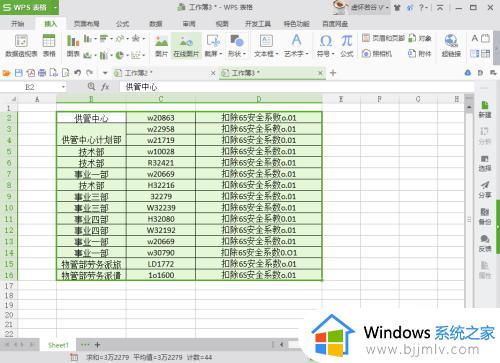Insert a 超链接 hyperlink

pyautogui.click(x=451, y=46)
